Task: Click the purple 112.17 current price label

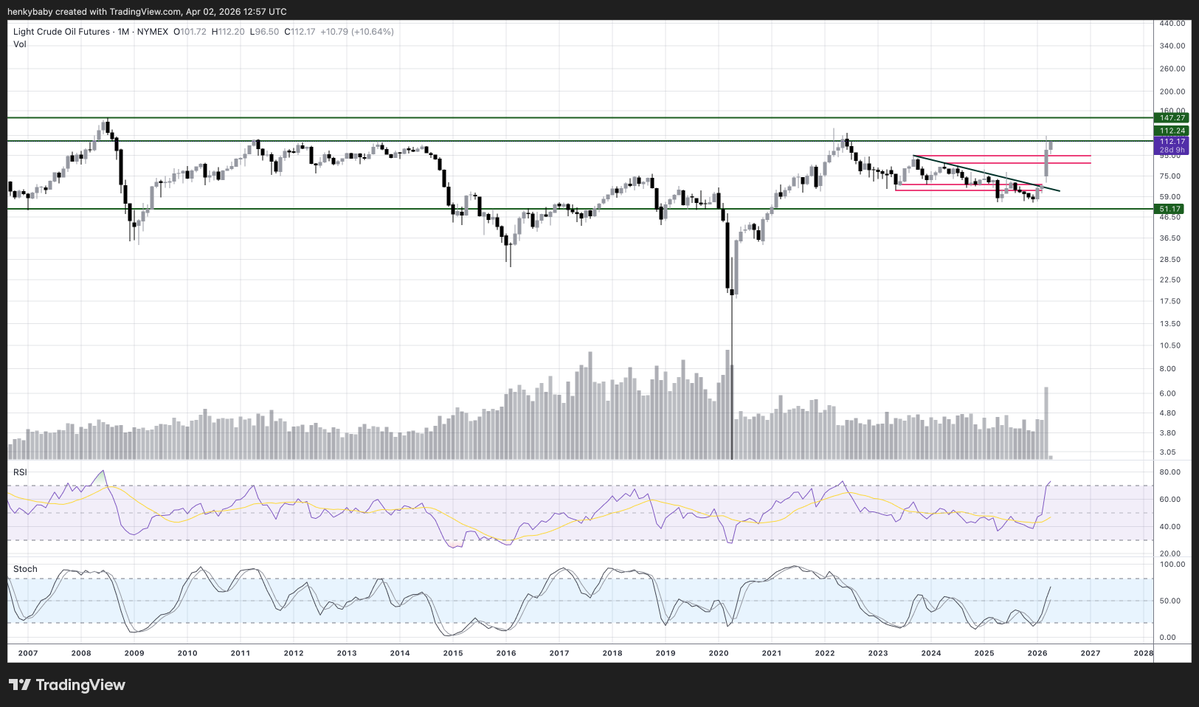Action: 1171,141
